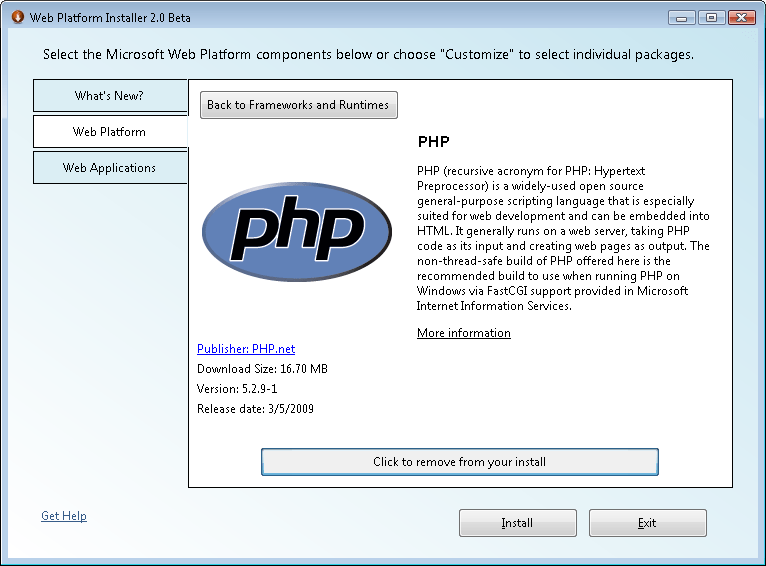The height and width of the screenshot is (566, 766).
Task: Switch to the Web Applications tab
Action: [x=110, y=168]
